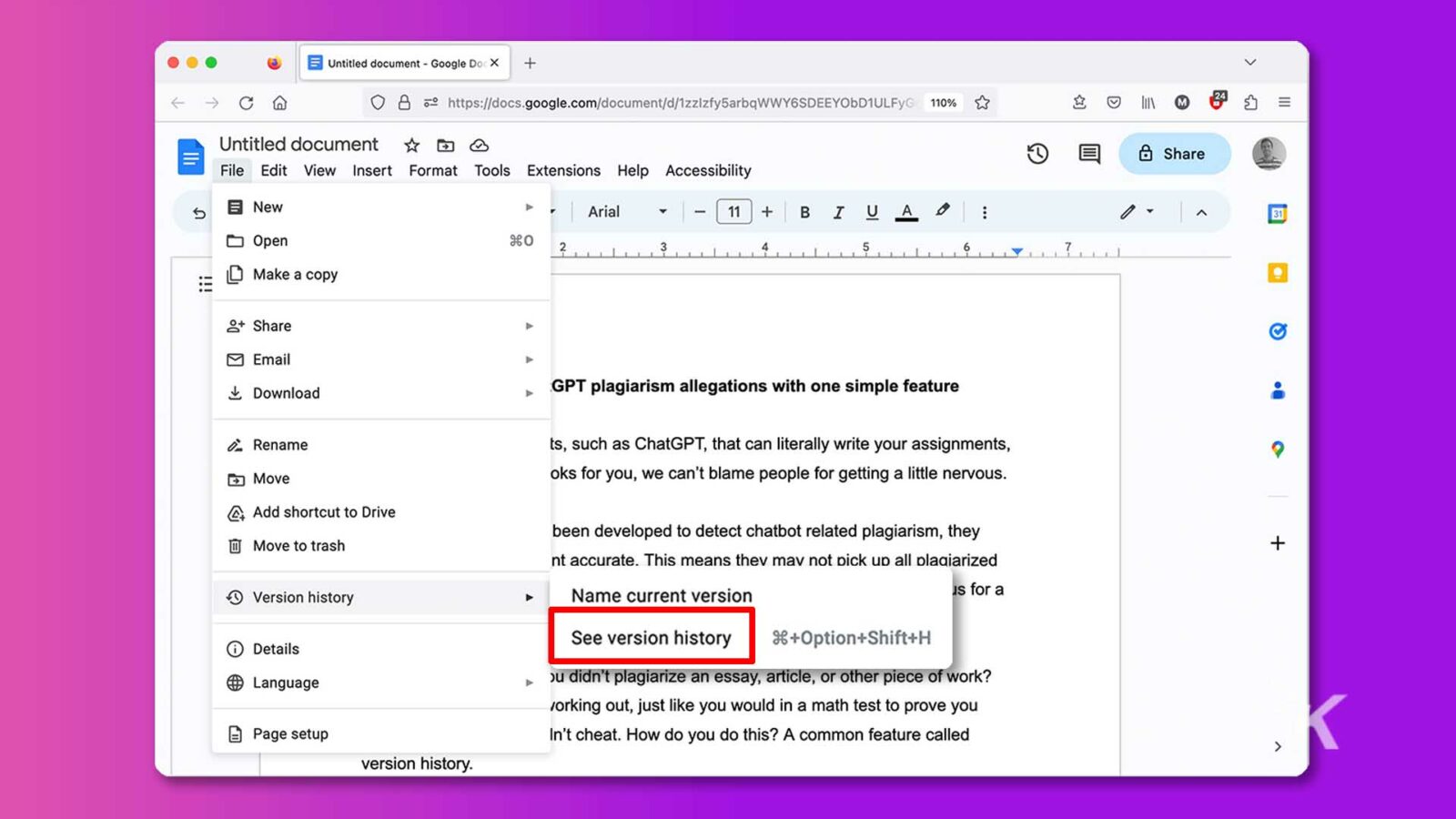Decrease the font size
Image resolution: width=1456 pixels, height=819 pixels.
pyautogui.click(x=699, y=212)
